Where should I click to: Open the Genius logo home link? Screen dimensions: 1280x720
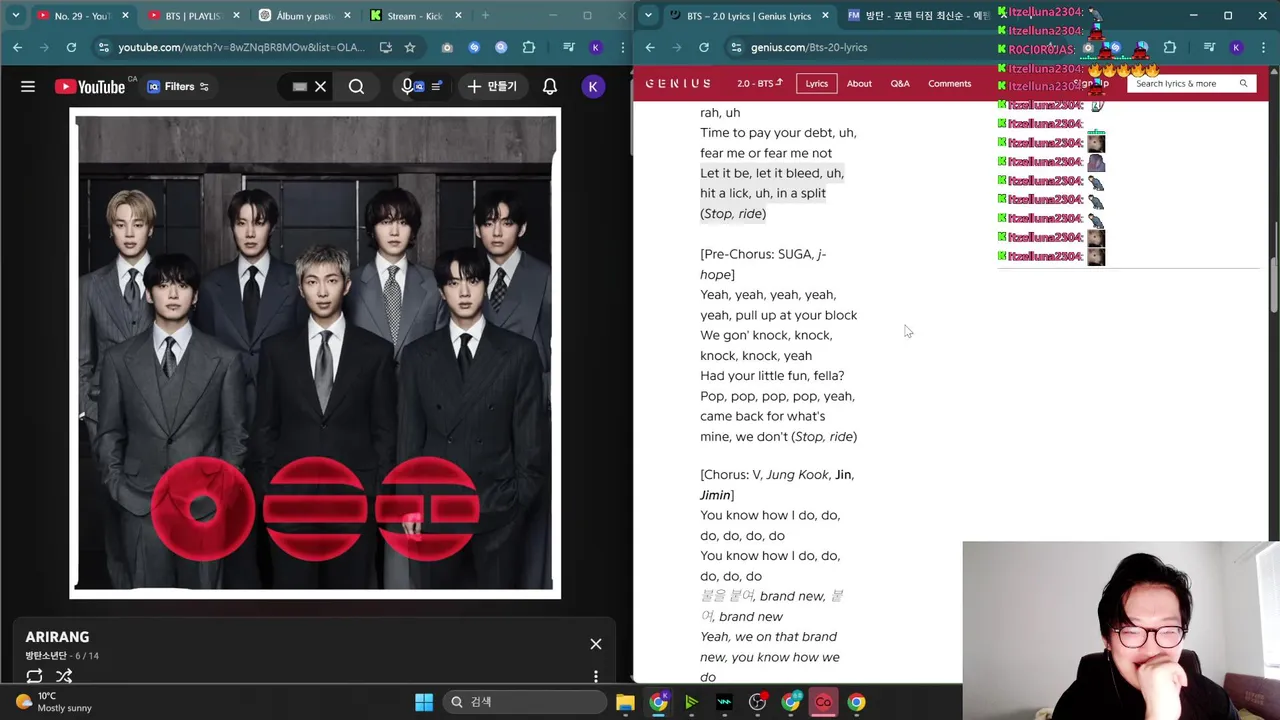678,84
